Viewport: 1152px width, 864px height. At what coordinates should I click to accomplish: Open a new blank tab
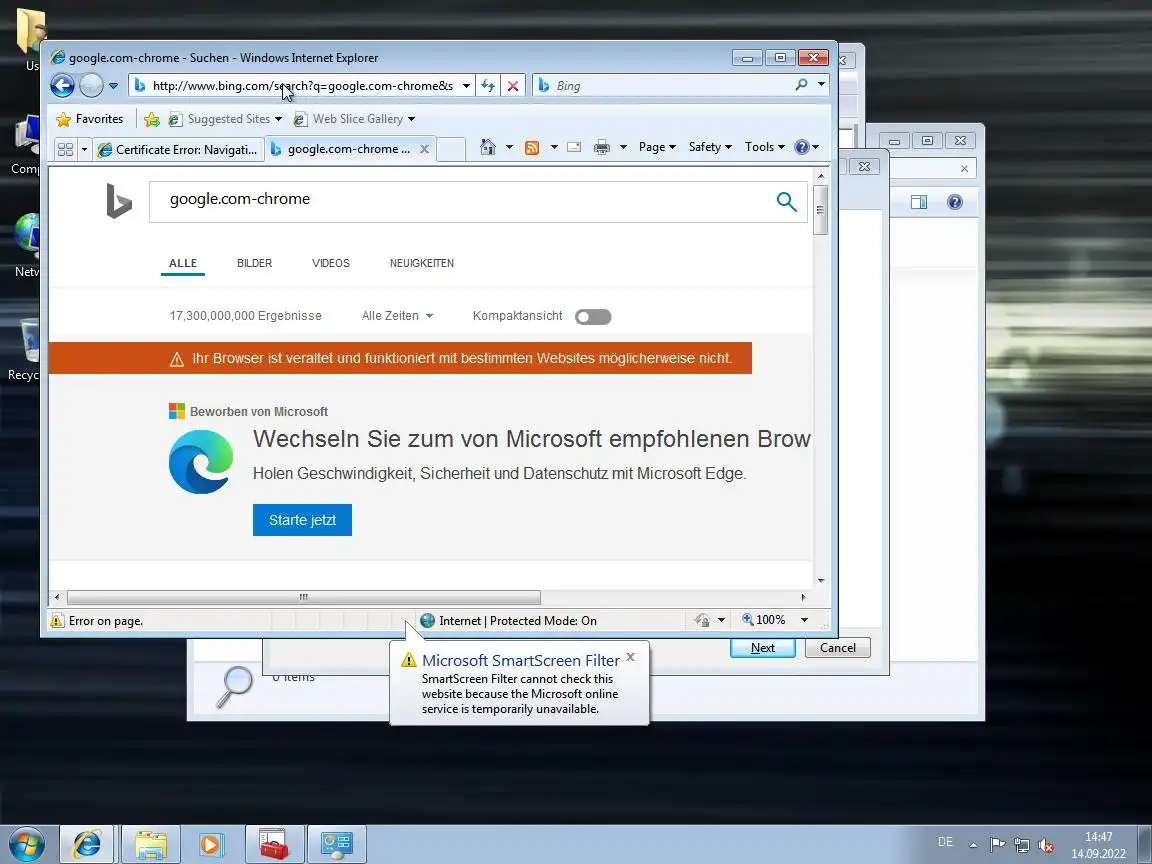pyautogui.click(x=451, y=149)
